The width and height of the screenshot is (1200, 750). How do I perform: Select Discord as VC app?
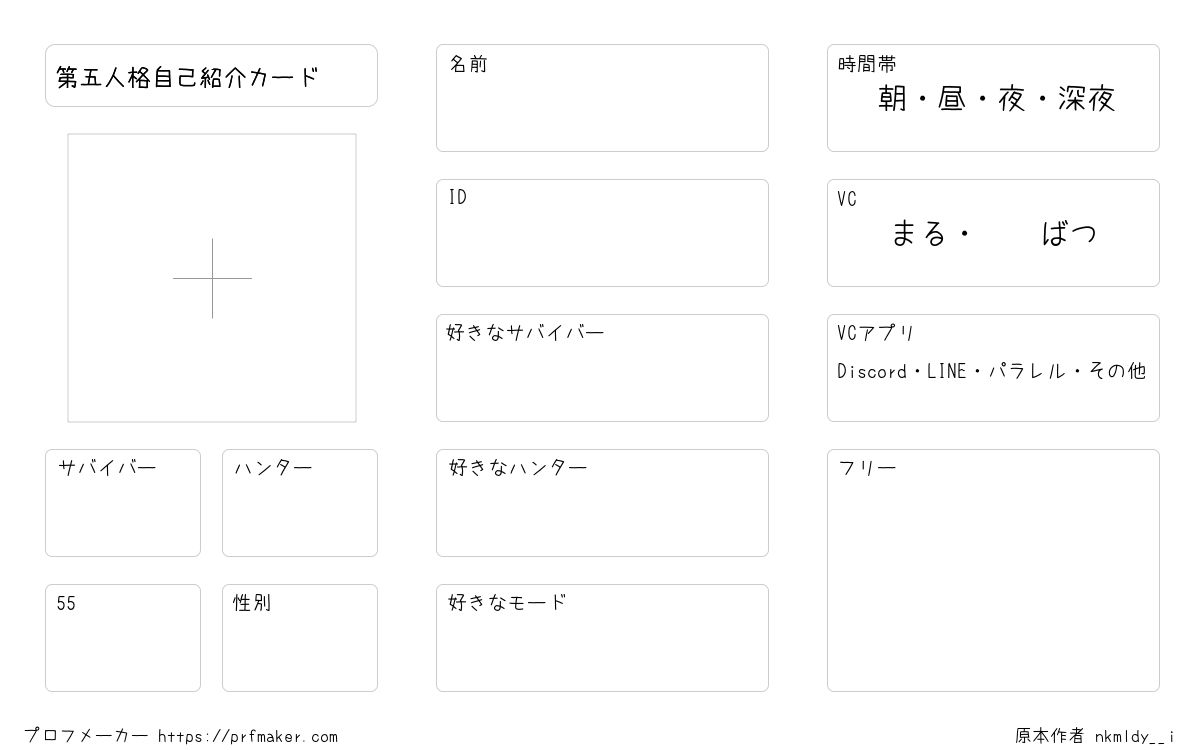coord(872,371)
